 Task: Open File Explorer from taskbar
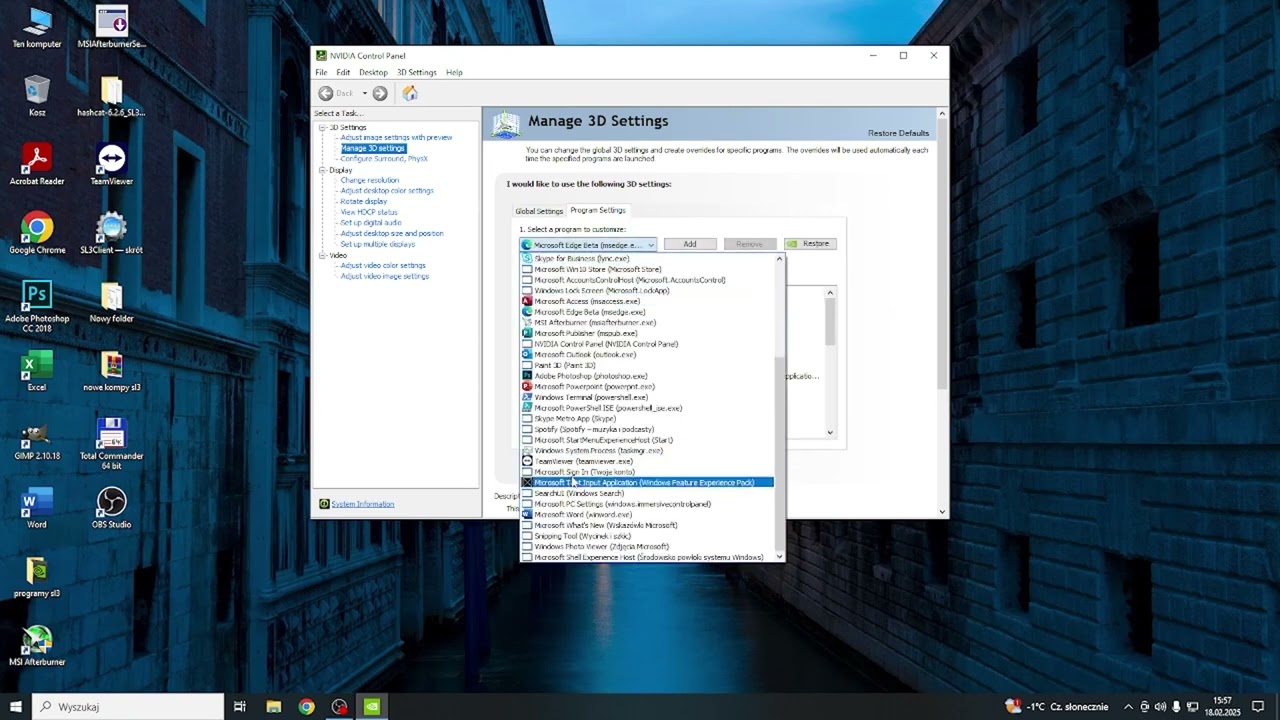click(x=273, y=707)
